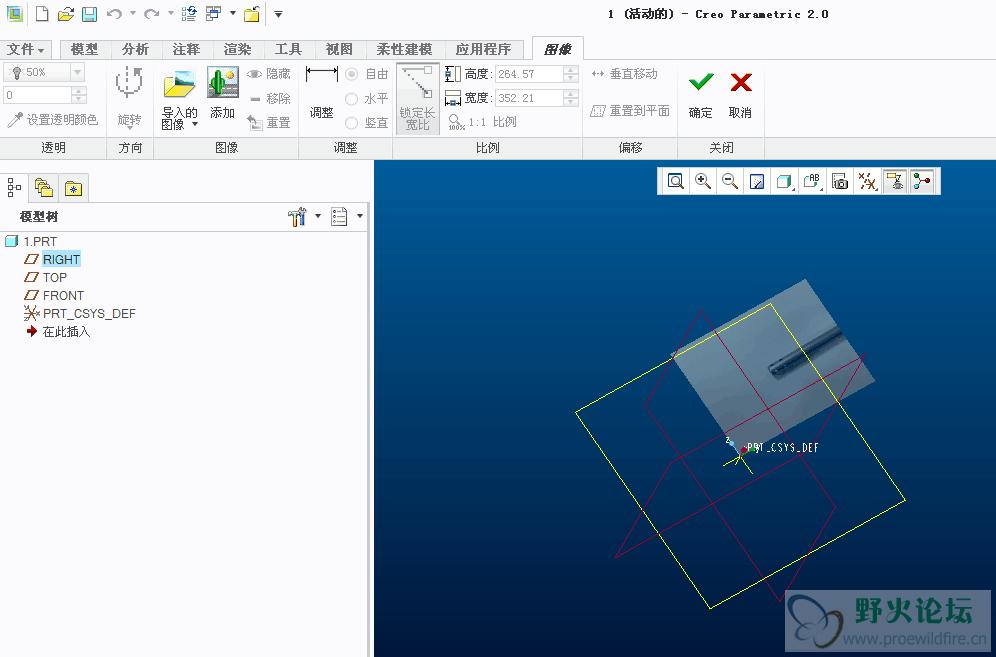The image size is (996, 657).
Task: Switch to the Render (渲染) tab
Action: pyautogui.click(x=237, y=49)
